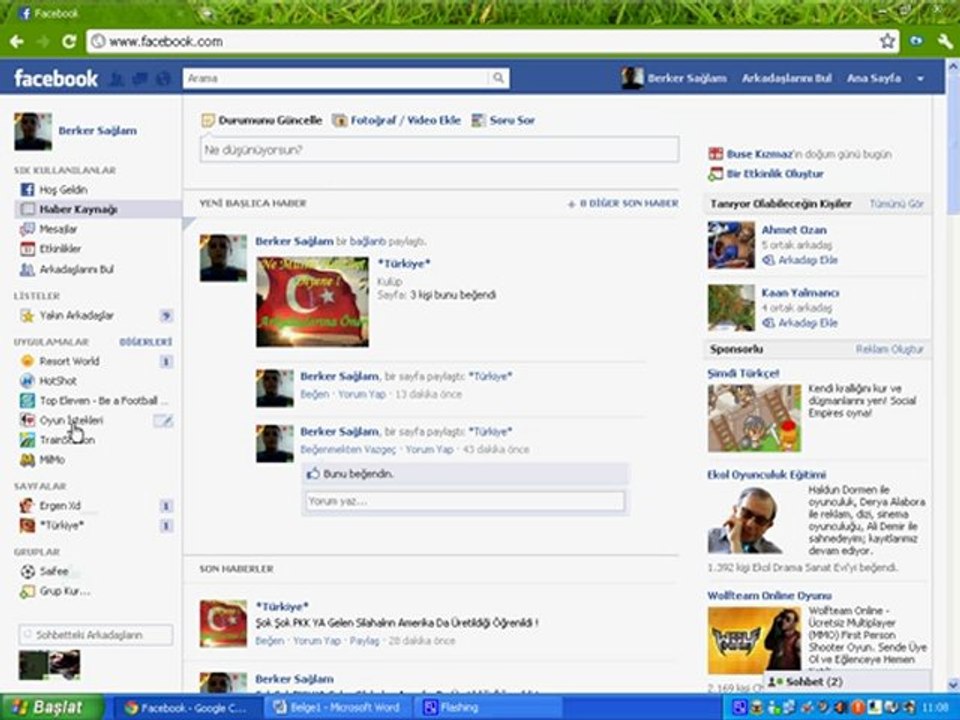Click Yorum Yap on 43 dakika post
The height and width of the screenshot is (720, 960).
point(429,449)
